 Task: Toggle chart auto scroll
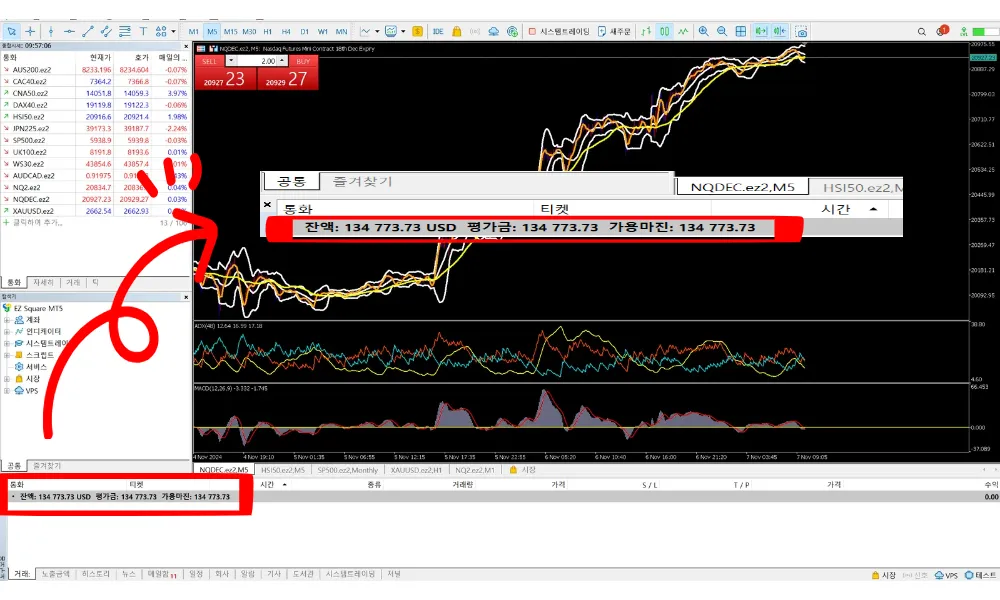click(x=761, y=31)
